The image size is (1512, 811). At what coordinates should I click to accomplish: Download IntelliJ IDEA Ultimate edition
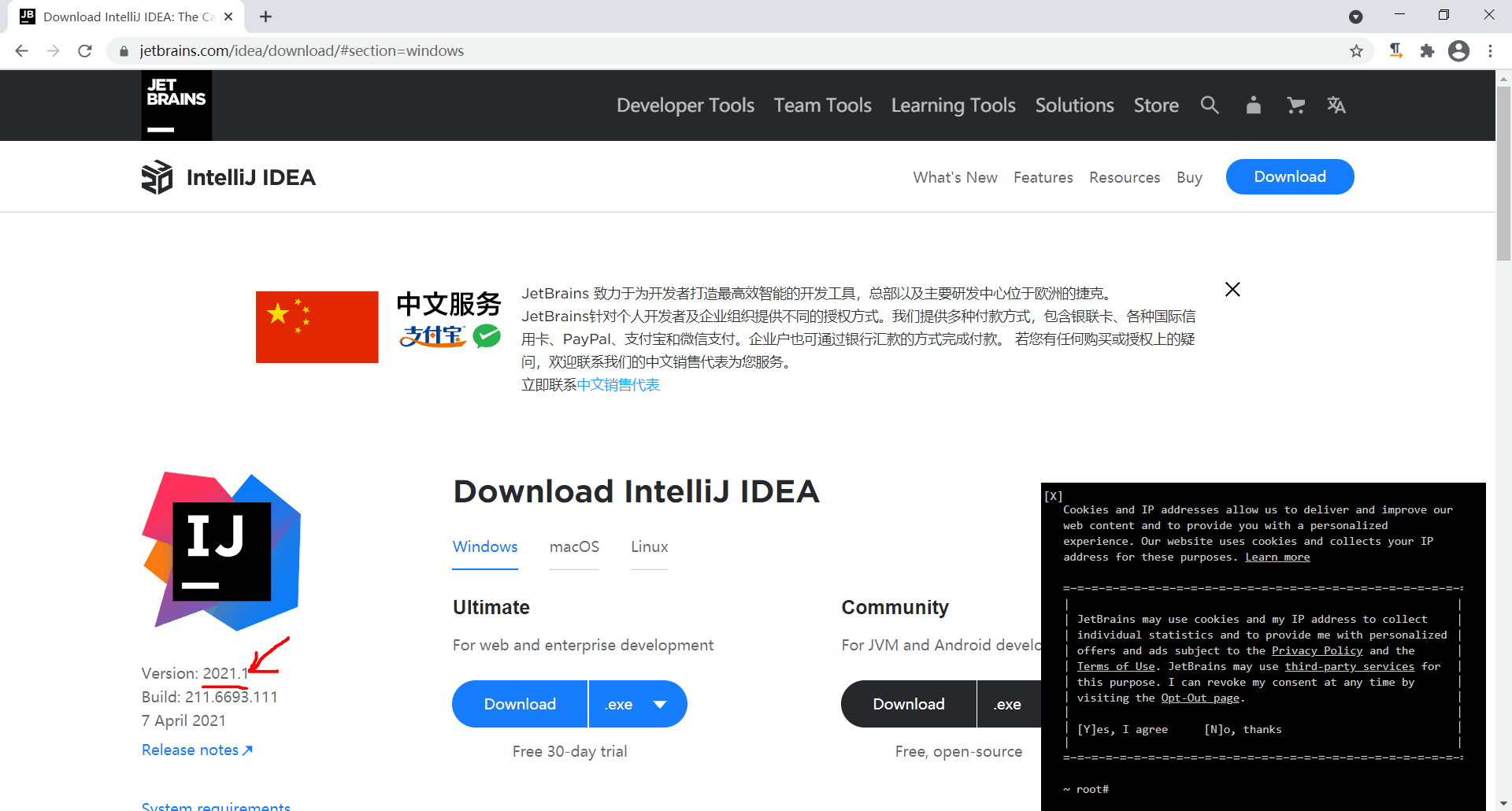tap(519, 704)
